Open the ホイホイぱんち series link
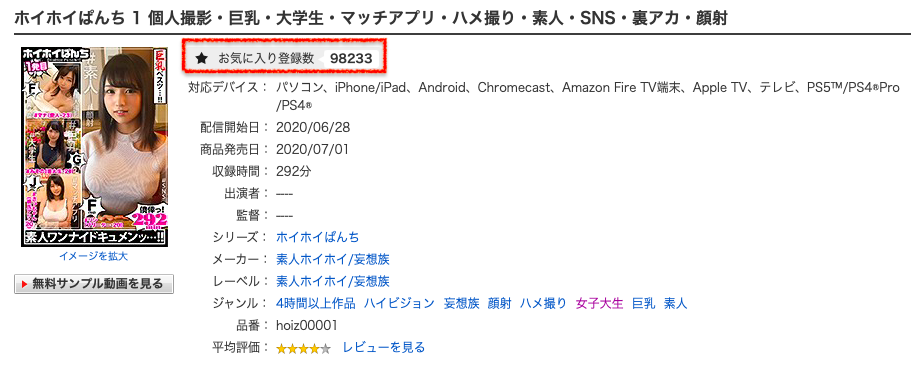This screenshot has height=376, width=911. (317, 237)
